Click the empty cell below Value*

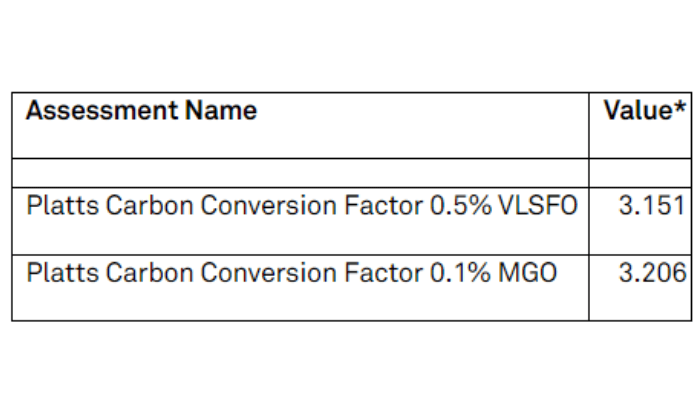639,172
